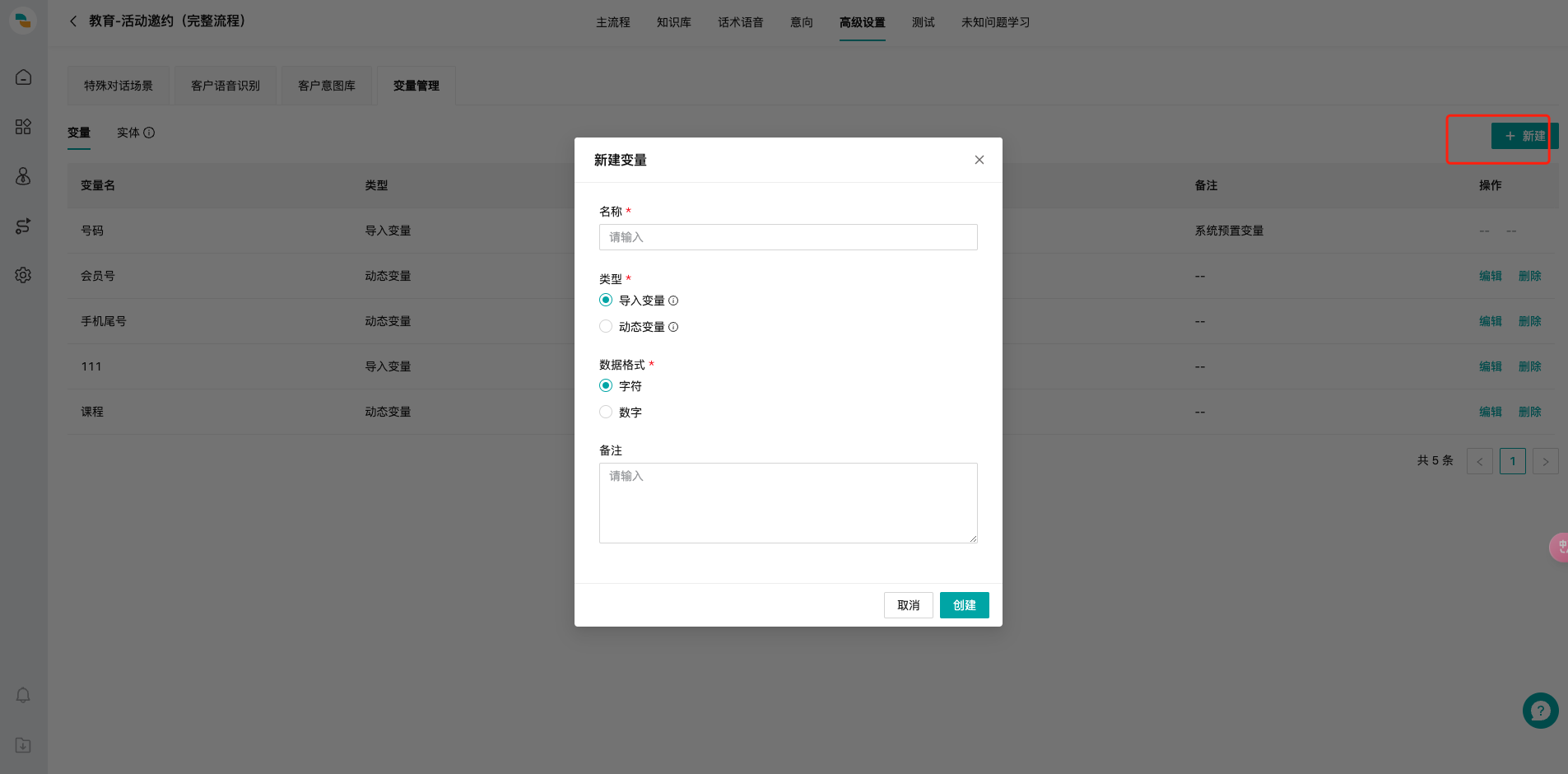
Task: Switch to the 意向 tab
Action: [802, 22]
